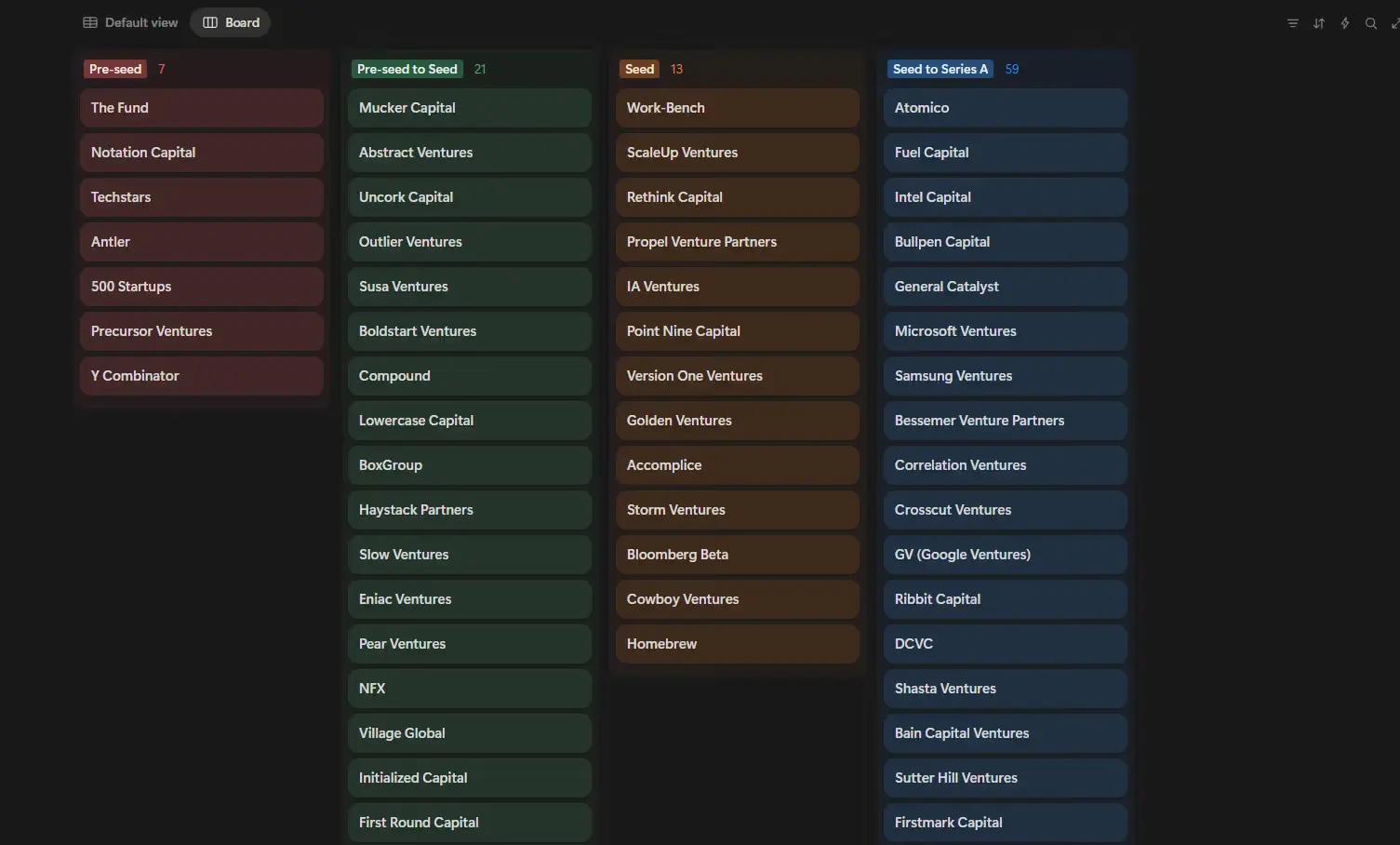Click the board layout icon in the Board tab

(x=208, y=21)
